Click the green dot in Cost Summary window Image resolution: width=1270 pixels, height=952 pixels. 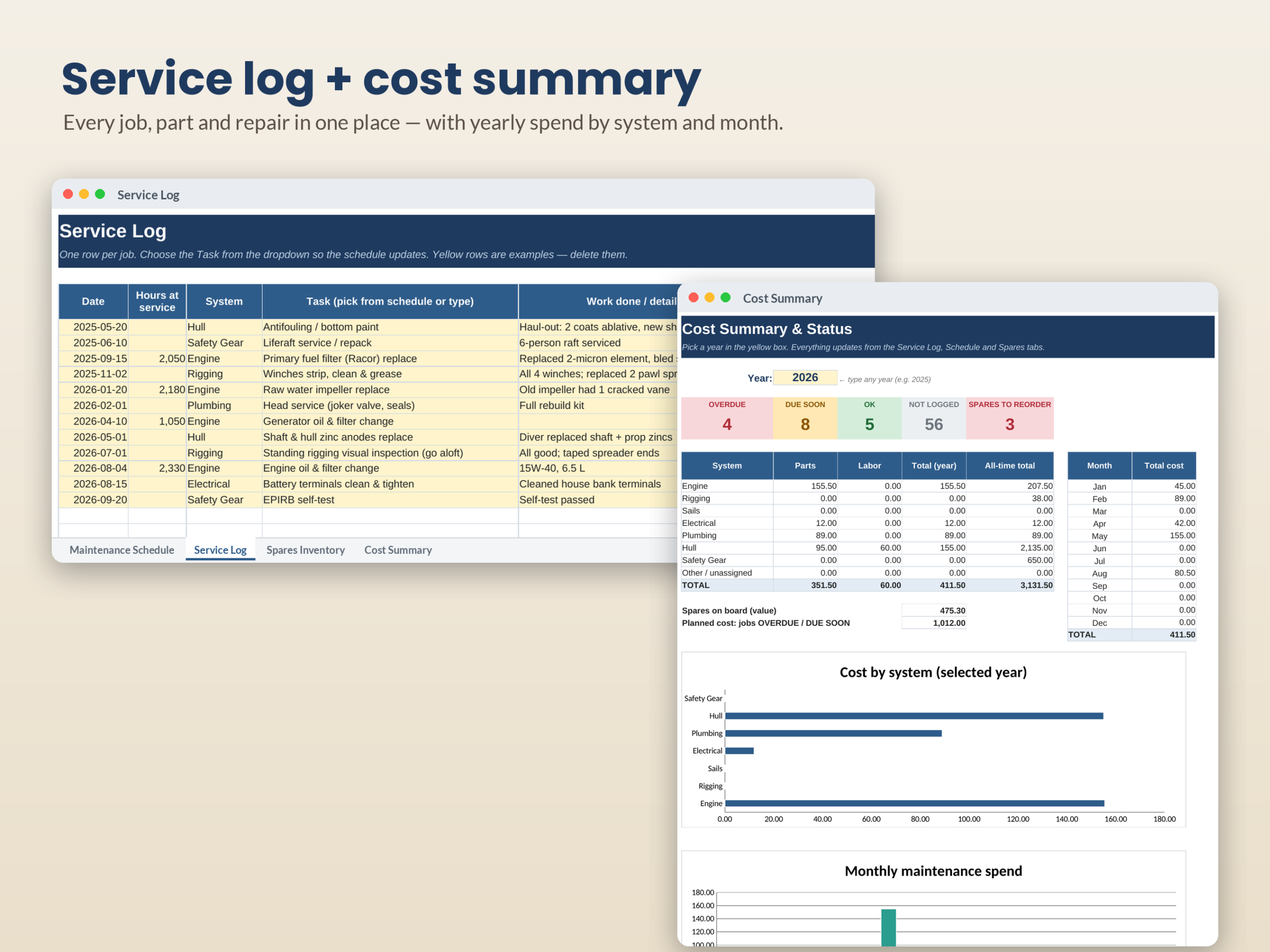coord(726,297)
